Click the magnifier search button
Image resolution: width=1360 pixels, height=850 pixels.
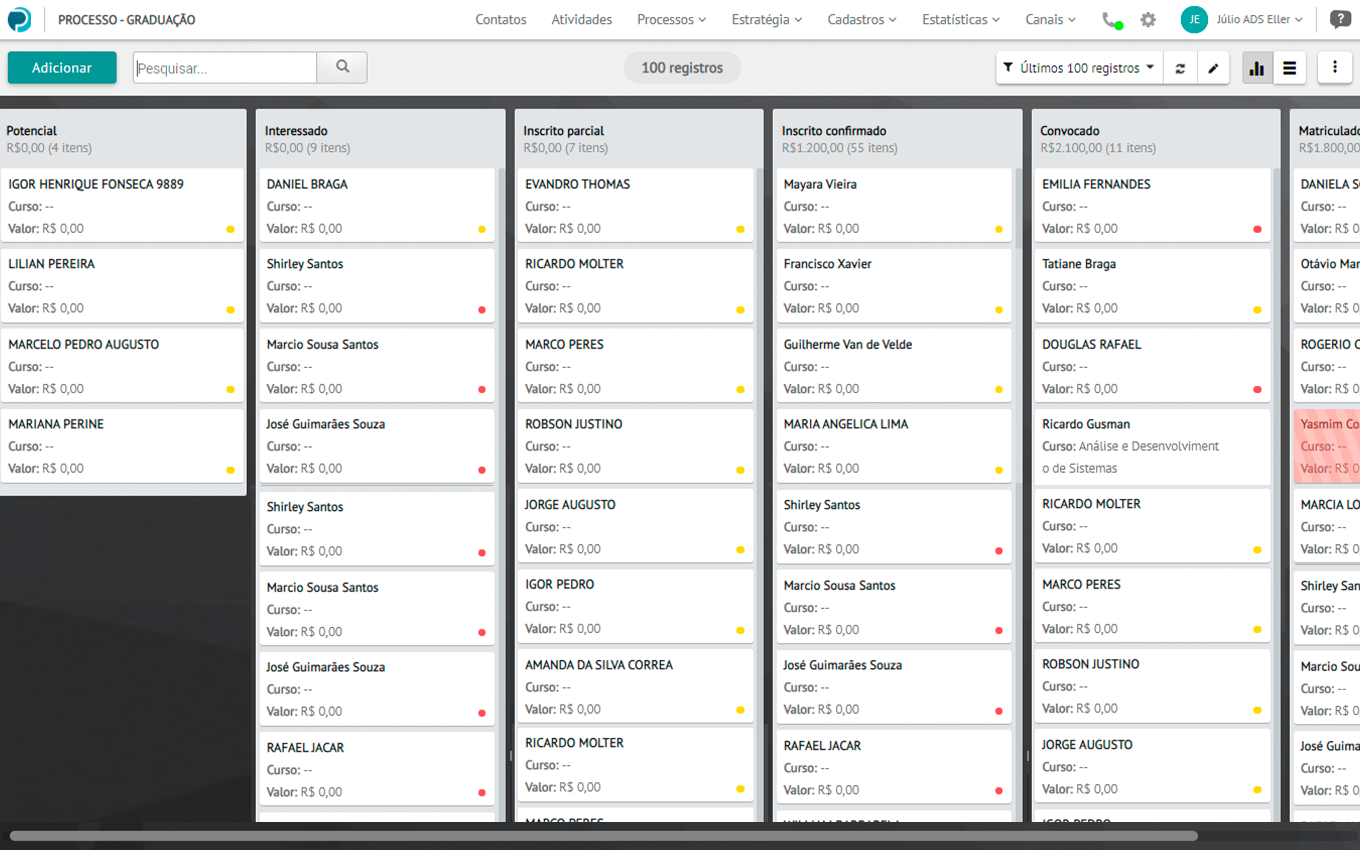point(342,67)
